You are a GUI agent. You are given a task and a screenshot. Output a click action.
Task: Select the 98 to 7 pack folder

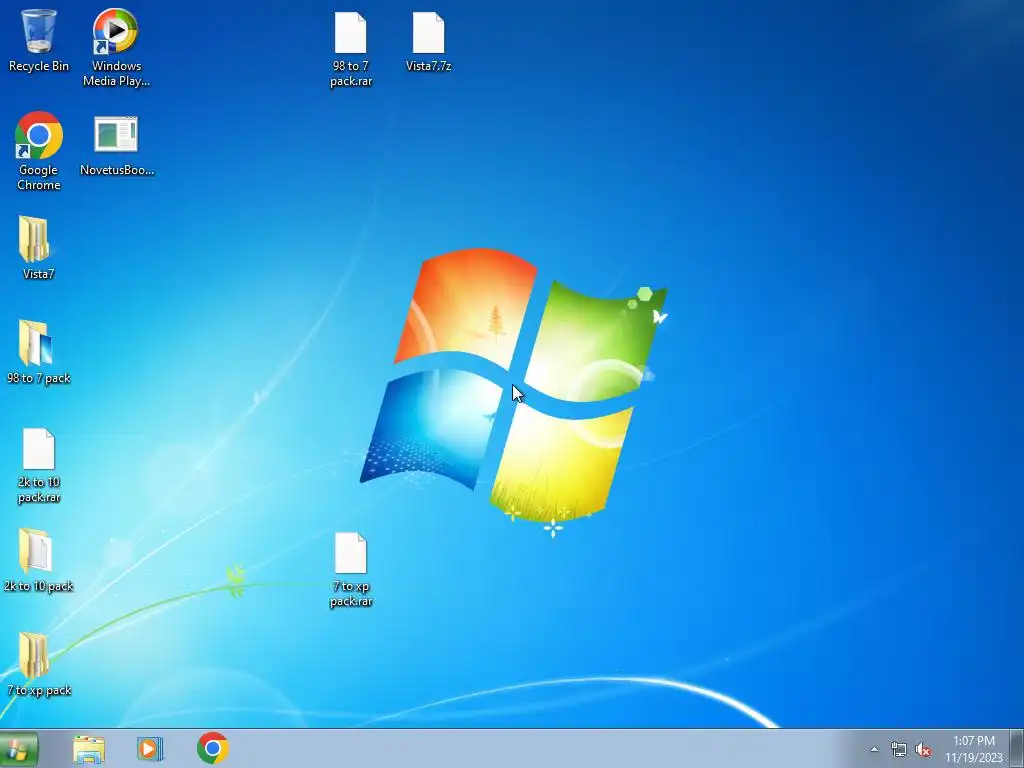(39, 353)
